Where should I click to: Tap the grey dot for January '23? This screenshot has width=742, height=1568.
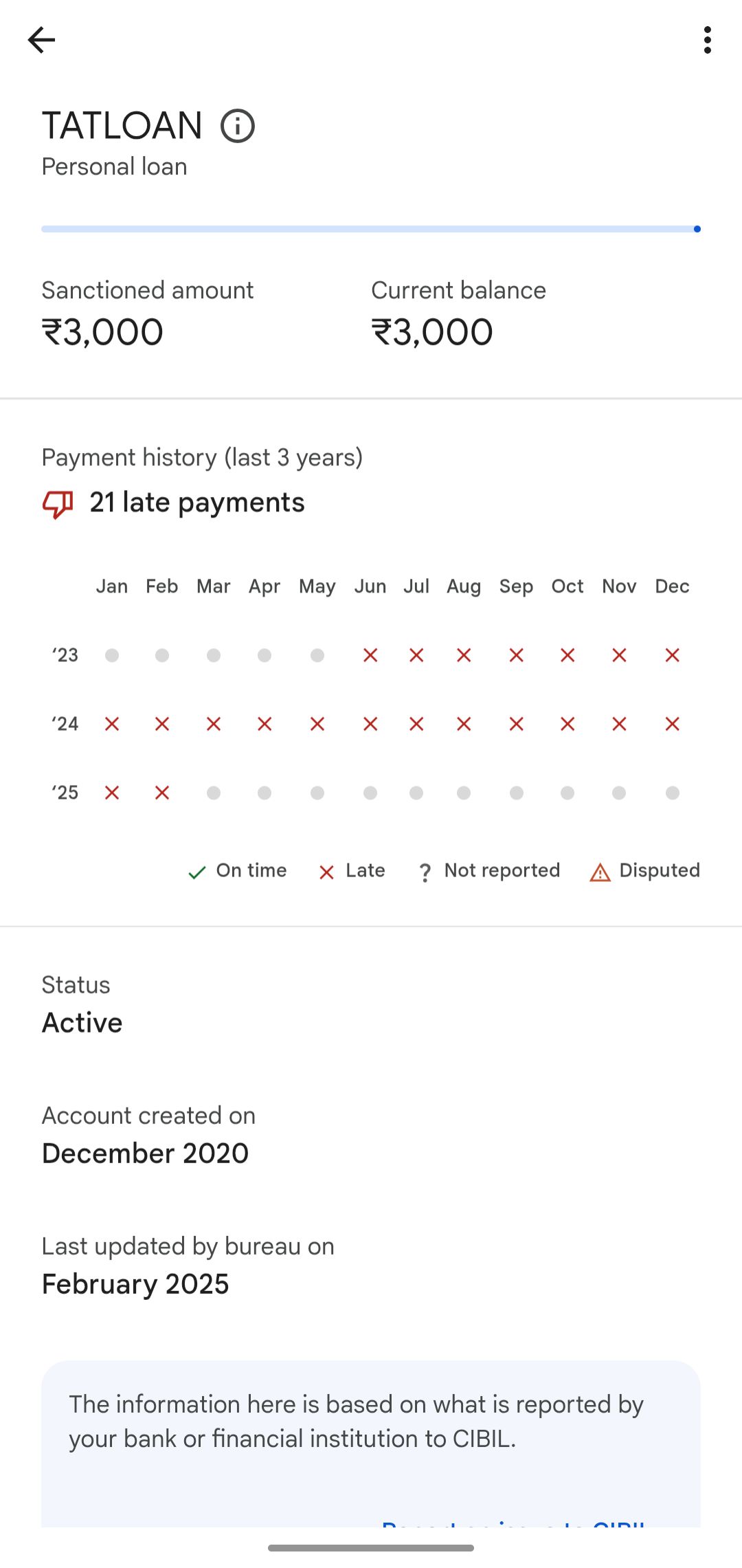pos(112,655)
